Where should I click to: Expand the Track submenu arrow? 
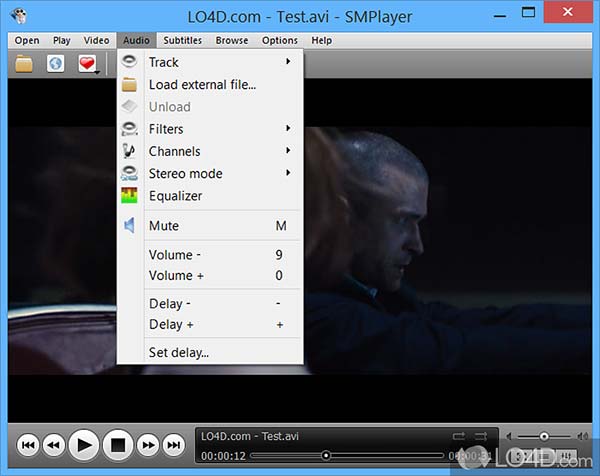(288, 61)
